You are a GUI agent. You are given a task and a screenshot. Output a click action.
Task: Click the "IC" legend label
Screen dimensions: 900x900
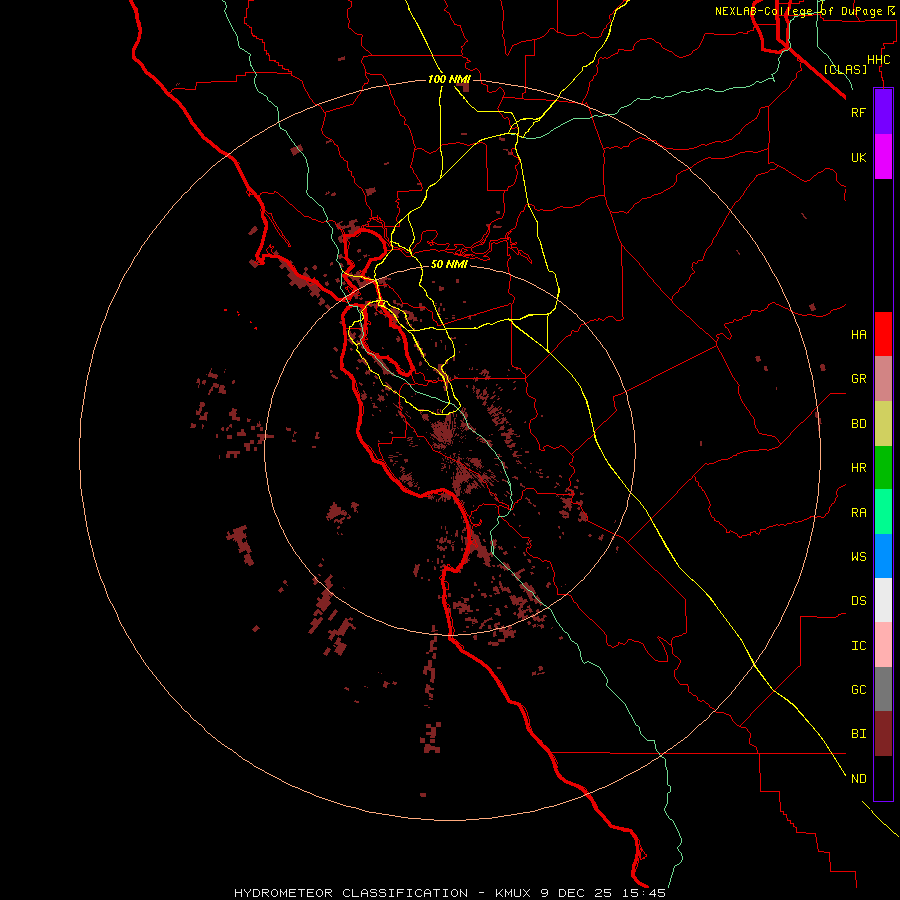coord(859,646)
